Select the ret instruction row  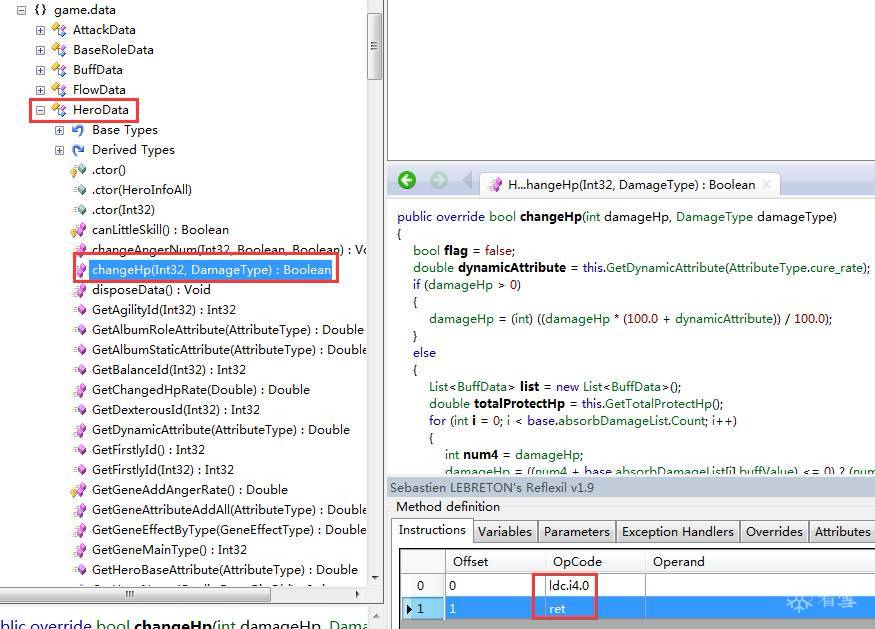click(x=637, y=608)
